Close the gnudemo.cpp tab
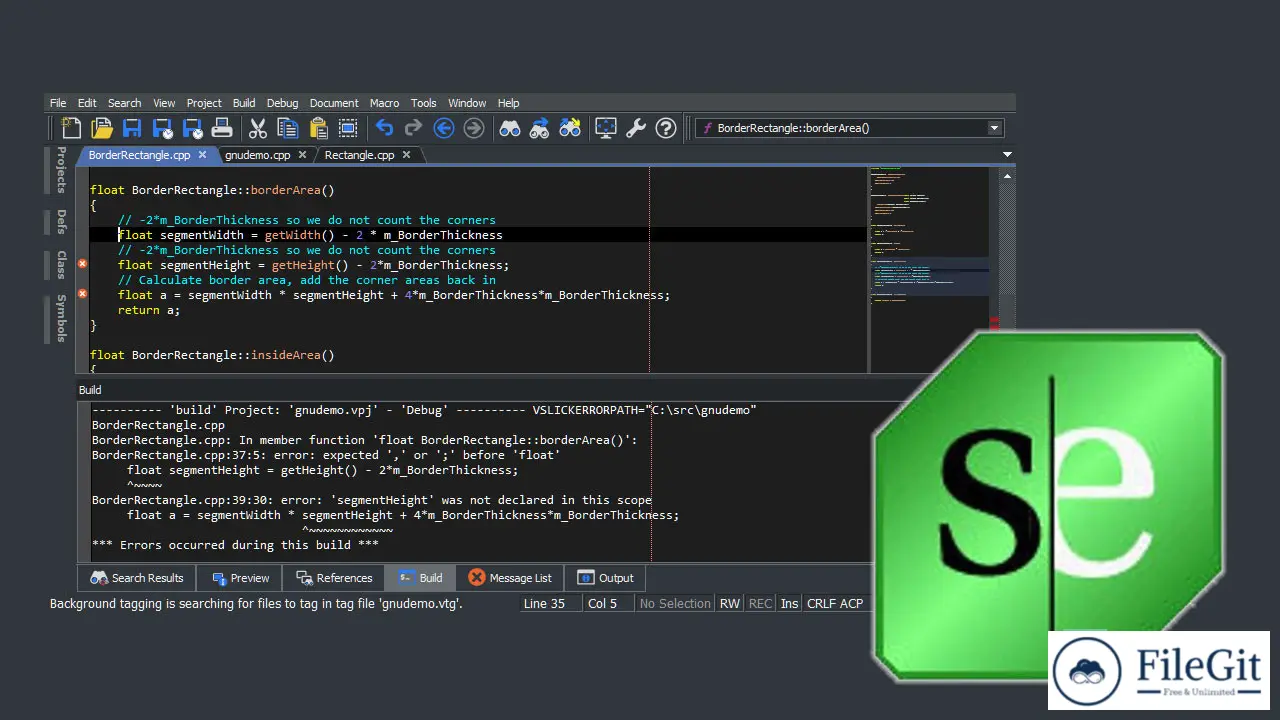1280x720 pixels. coord(303,155)
